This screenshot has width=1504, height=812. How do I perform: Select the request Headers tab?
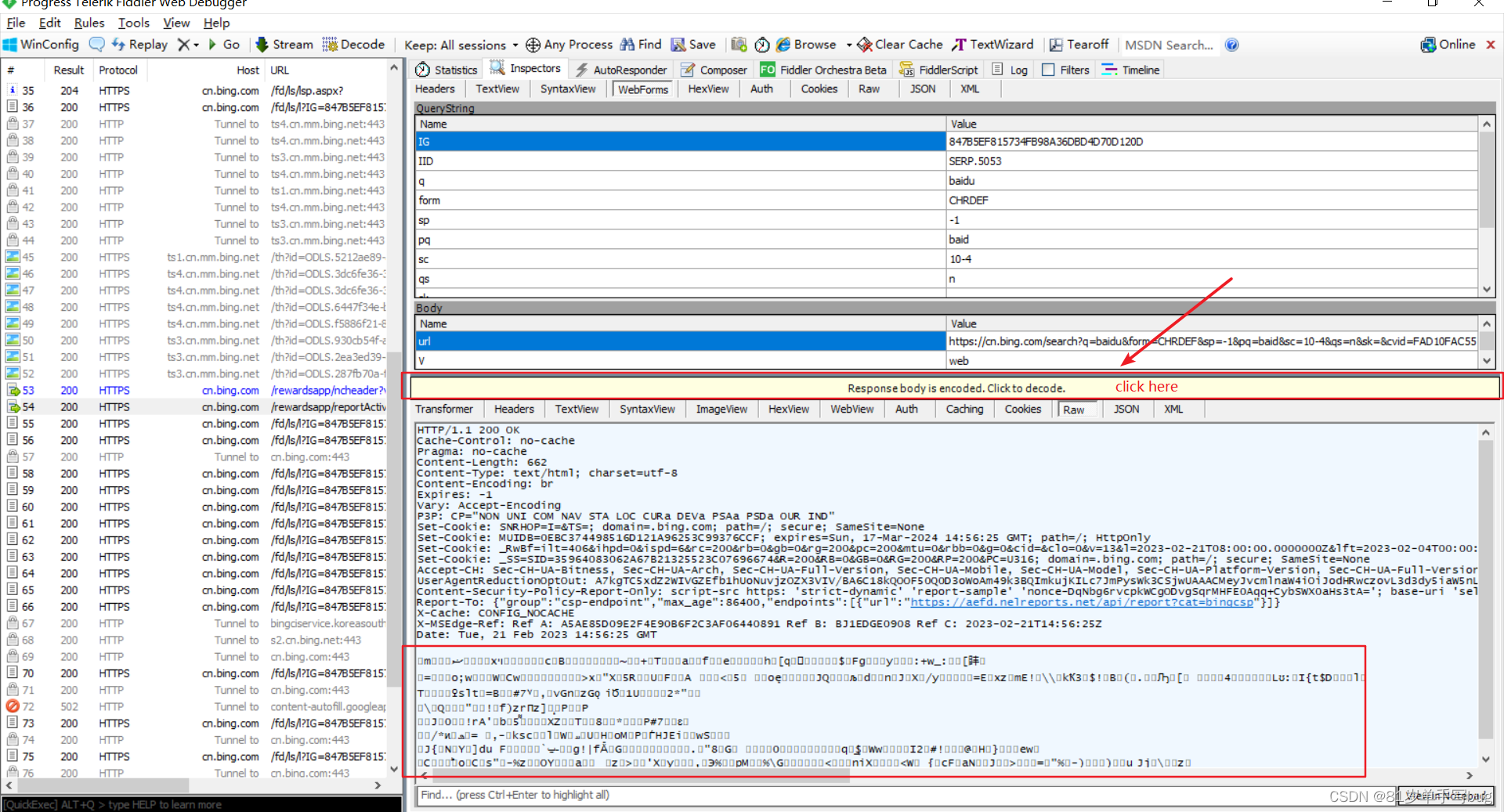point(435,88)
